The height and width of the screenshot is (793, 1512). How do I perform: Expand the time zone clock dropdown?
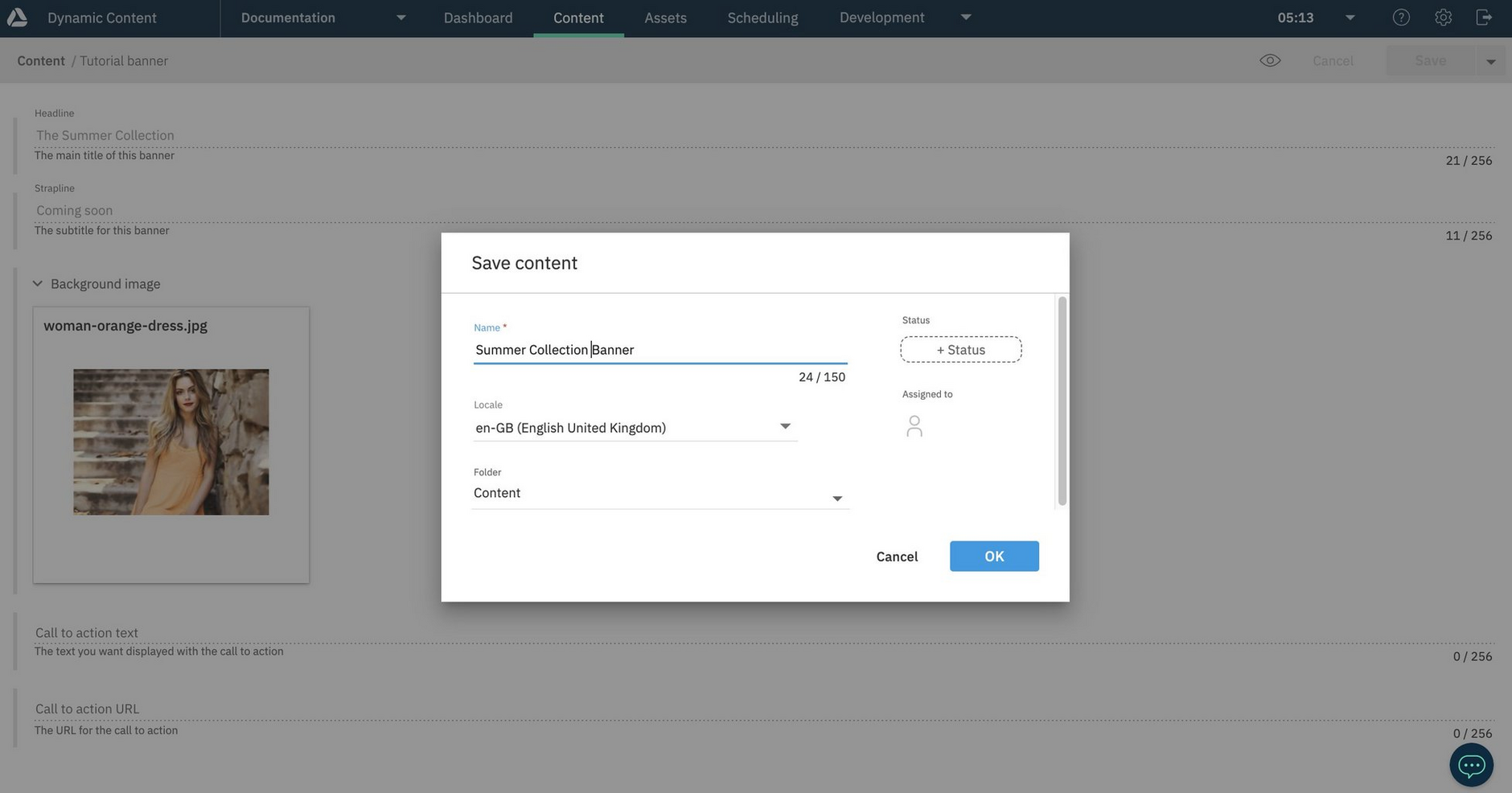pyautogui.click(x=1350, y=18)
